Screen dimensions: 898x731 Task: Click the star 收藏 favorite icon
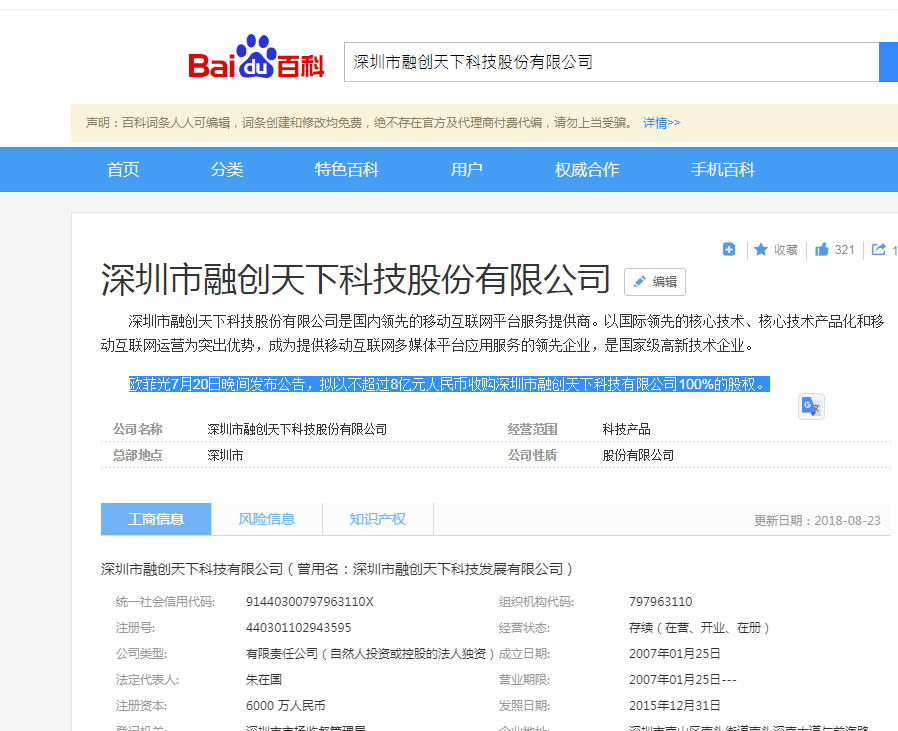click(x=761, y=249)
